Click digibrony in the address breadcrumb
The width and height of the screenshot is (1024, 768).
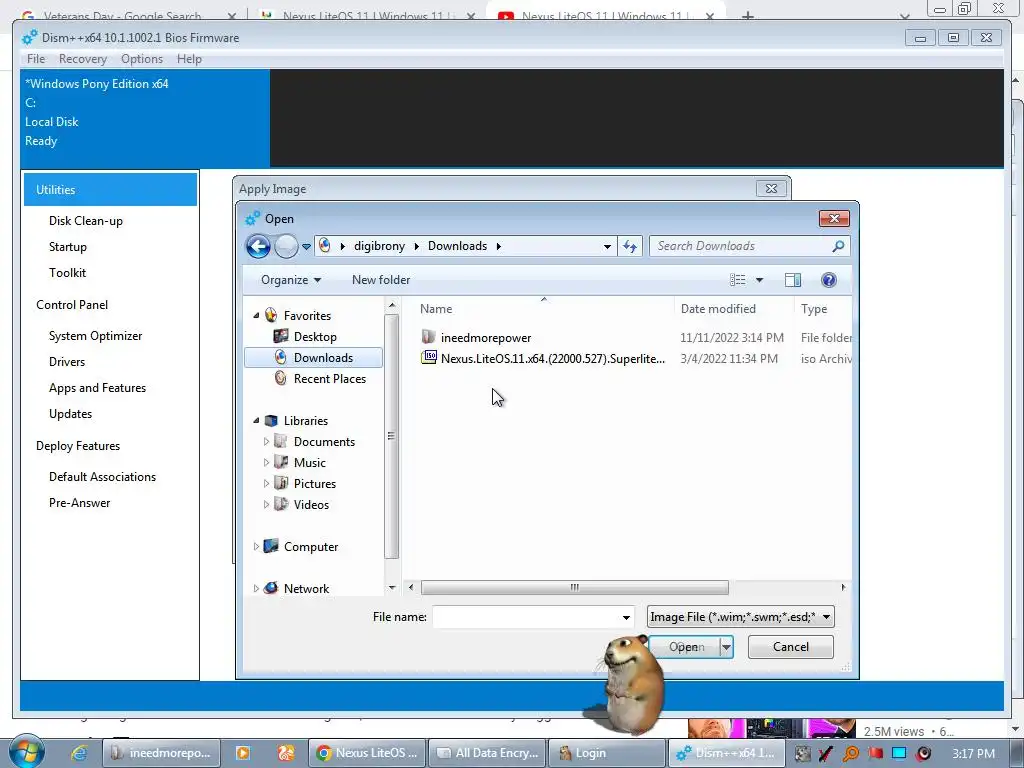379,246
